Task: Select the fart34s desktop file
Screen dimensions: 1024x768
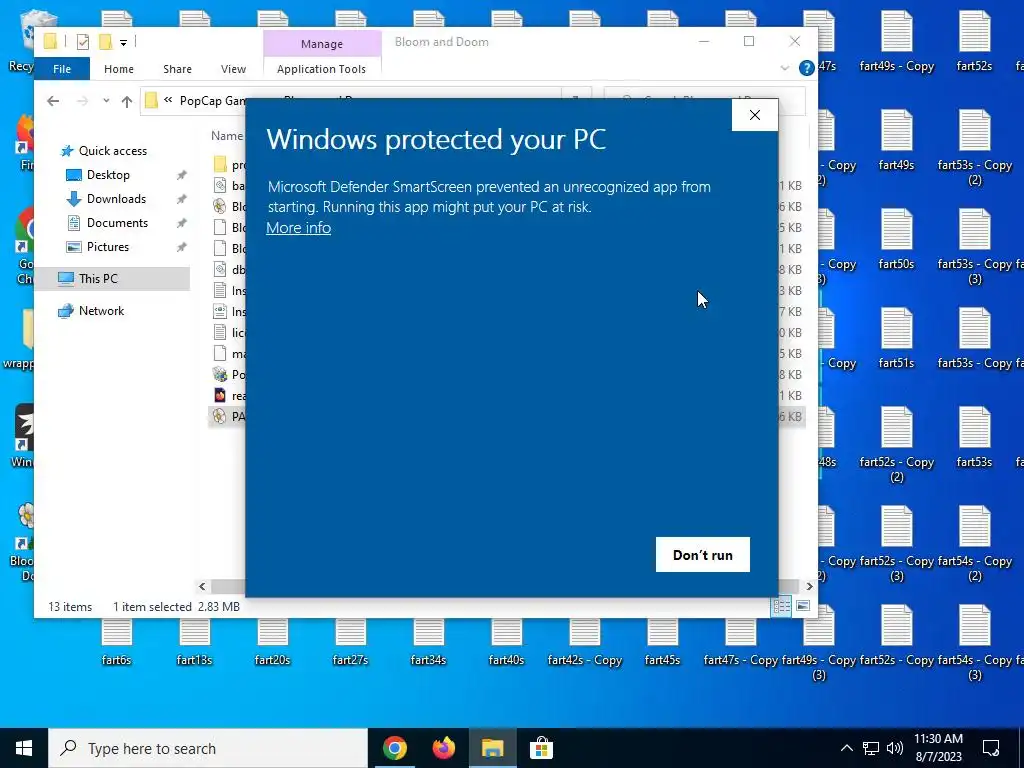Action: point(428,642)
